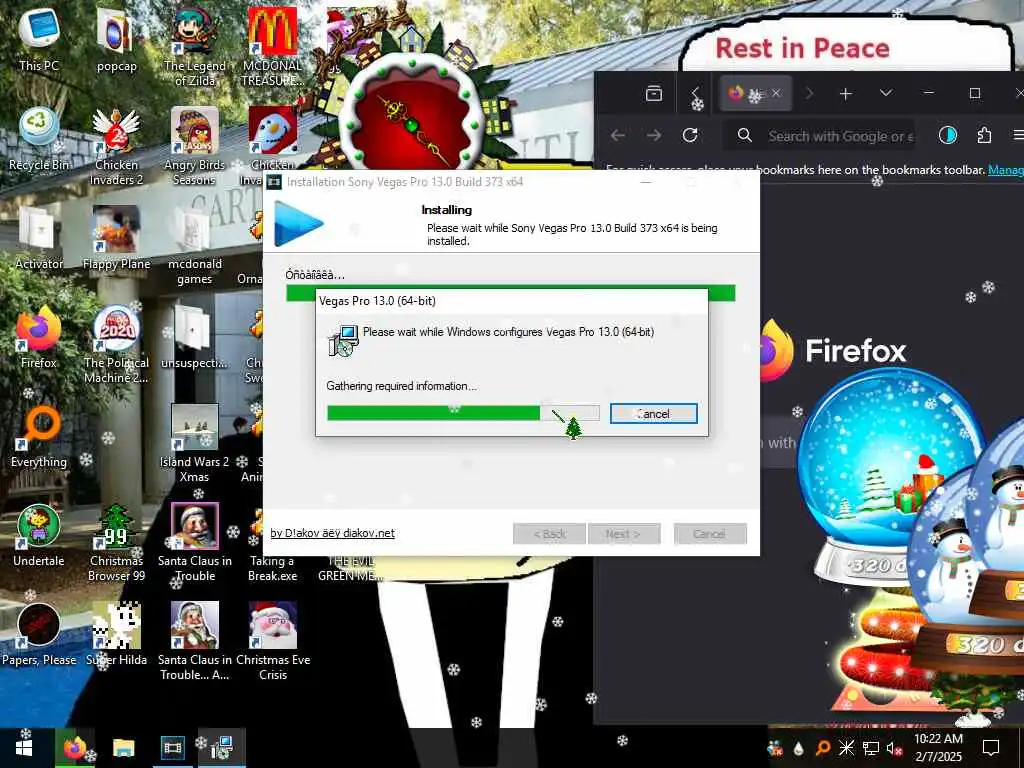Select the Activator desktop icon
This screenshot has width=1024, height=768.
click(x=39, y=238)
